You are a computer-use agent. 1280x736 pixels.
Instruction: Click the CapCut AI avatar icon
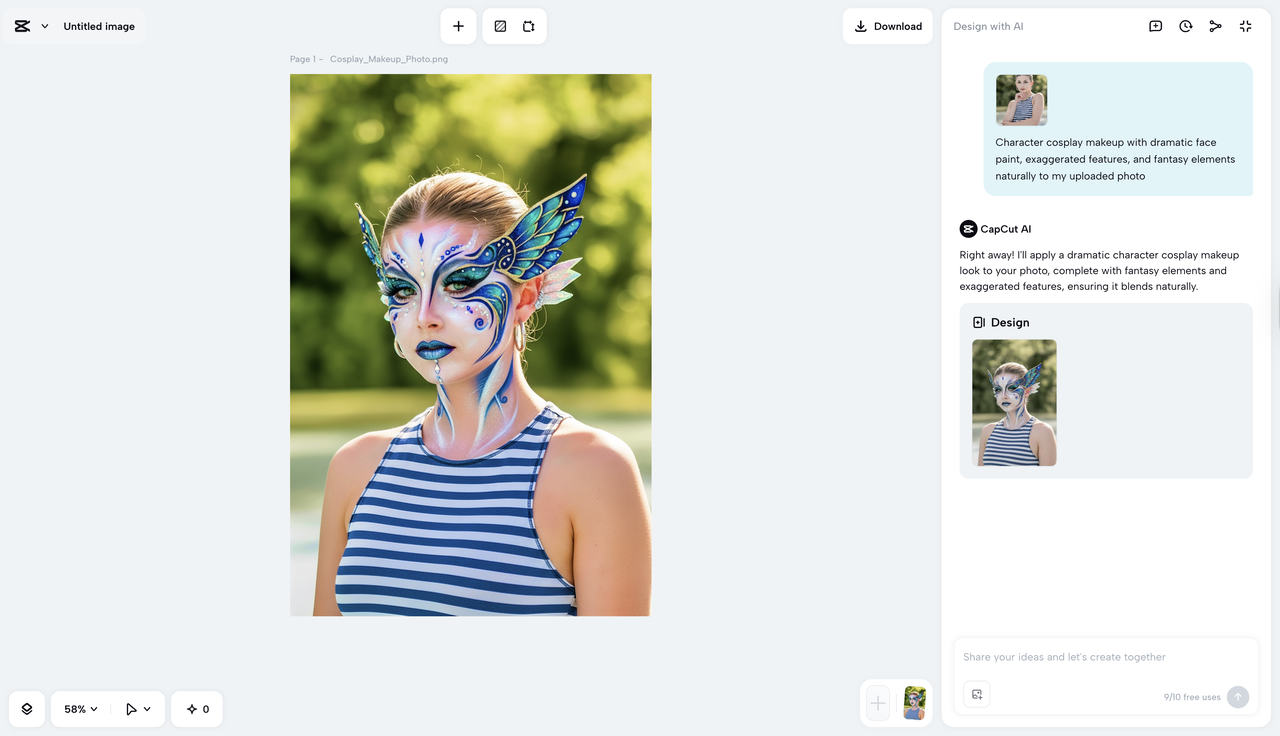pyautogui.click(x=968, y=229)
